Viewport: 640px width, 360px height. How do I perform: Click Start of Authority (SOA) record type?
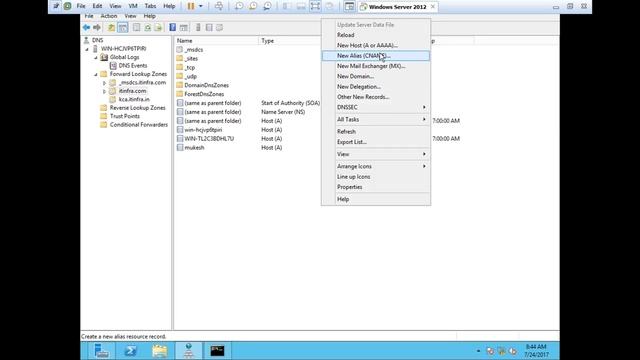point(291,103)
